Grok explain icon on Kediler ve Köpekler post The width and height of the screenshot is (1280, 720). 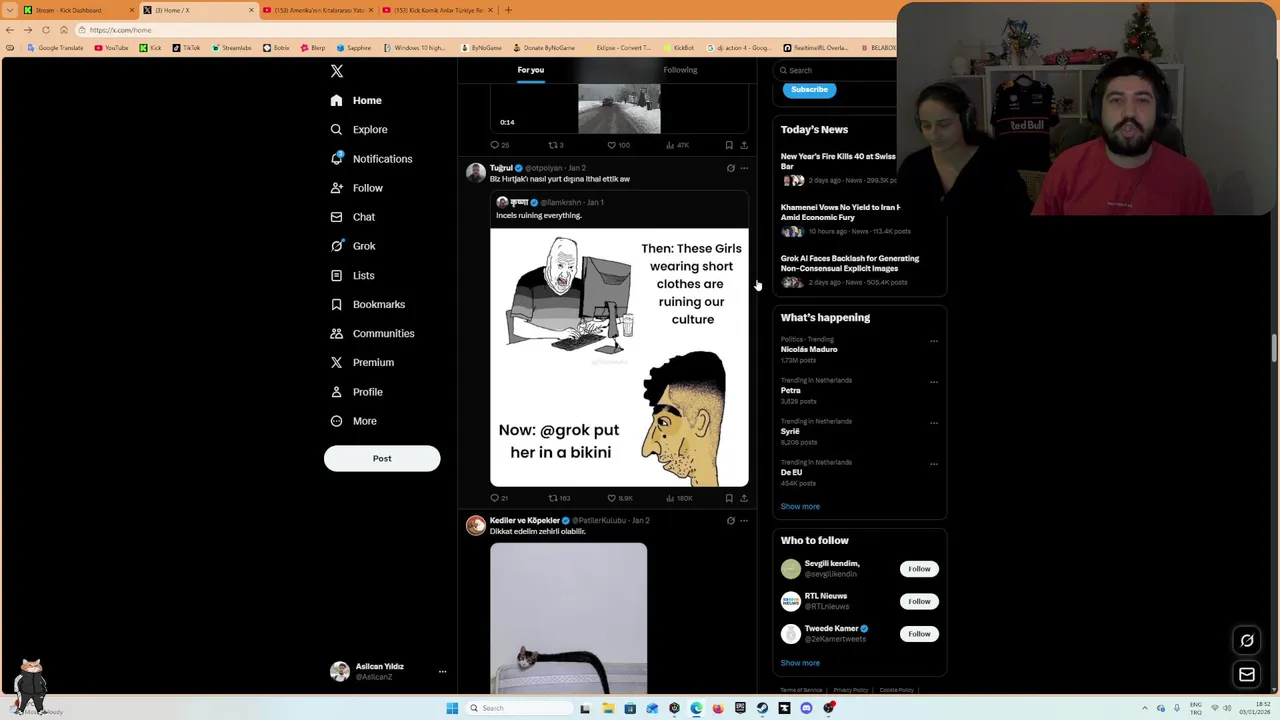click(x=730, y=521)
